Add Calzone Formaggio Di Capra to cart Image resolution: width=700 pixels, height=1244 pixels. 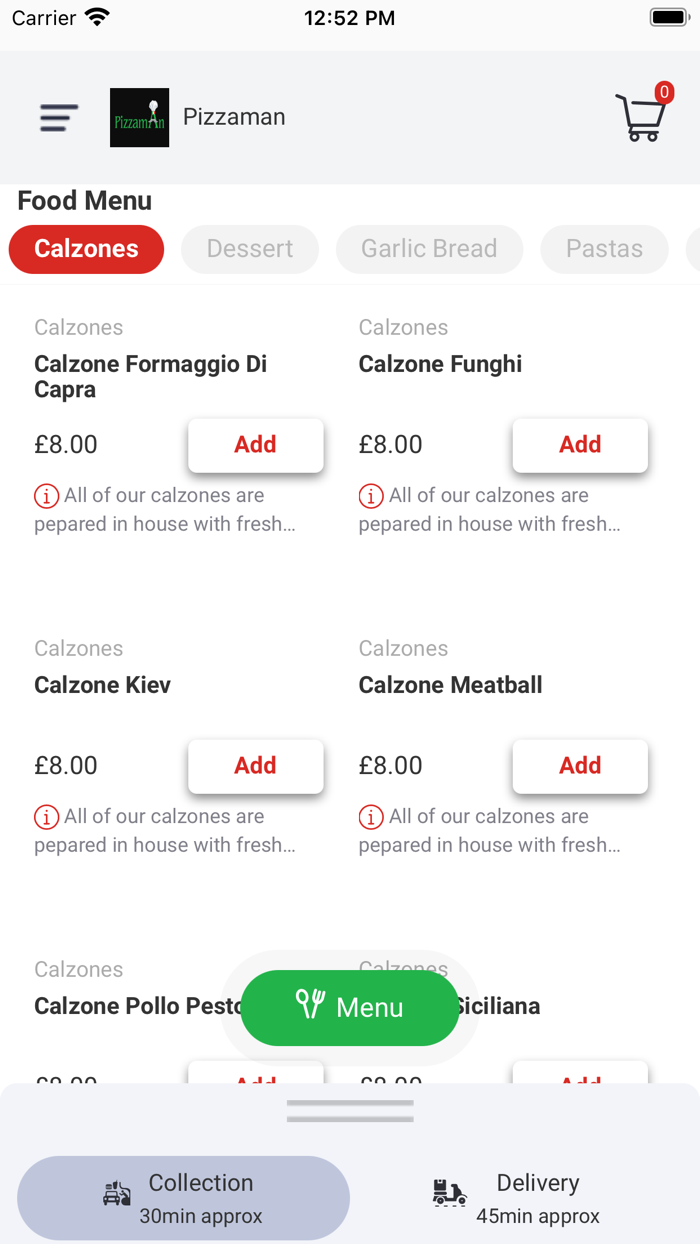255,445
